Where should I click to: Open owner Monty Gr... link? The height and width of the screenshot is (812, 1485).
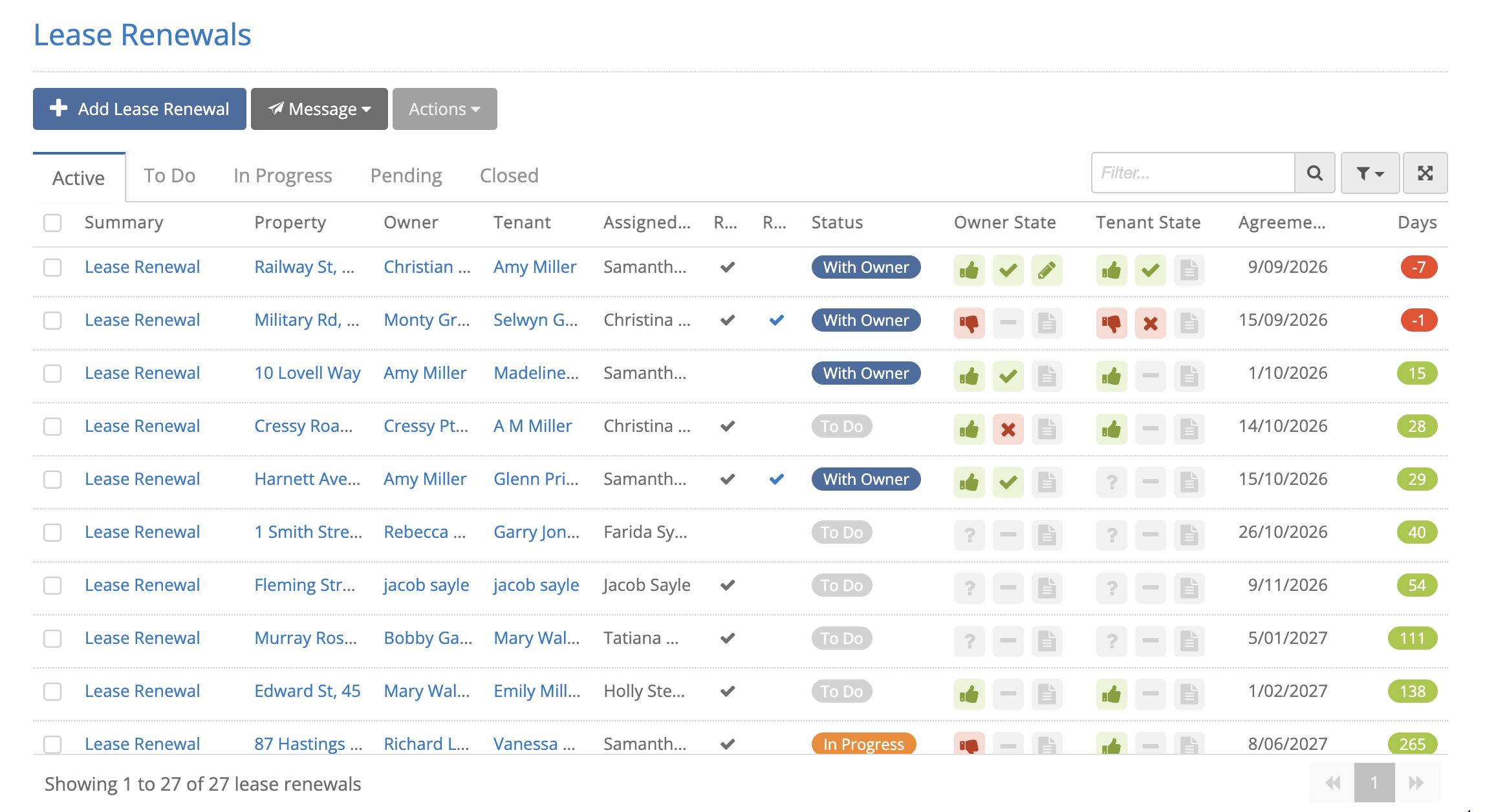[x=427, y=320]
